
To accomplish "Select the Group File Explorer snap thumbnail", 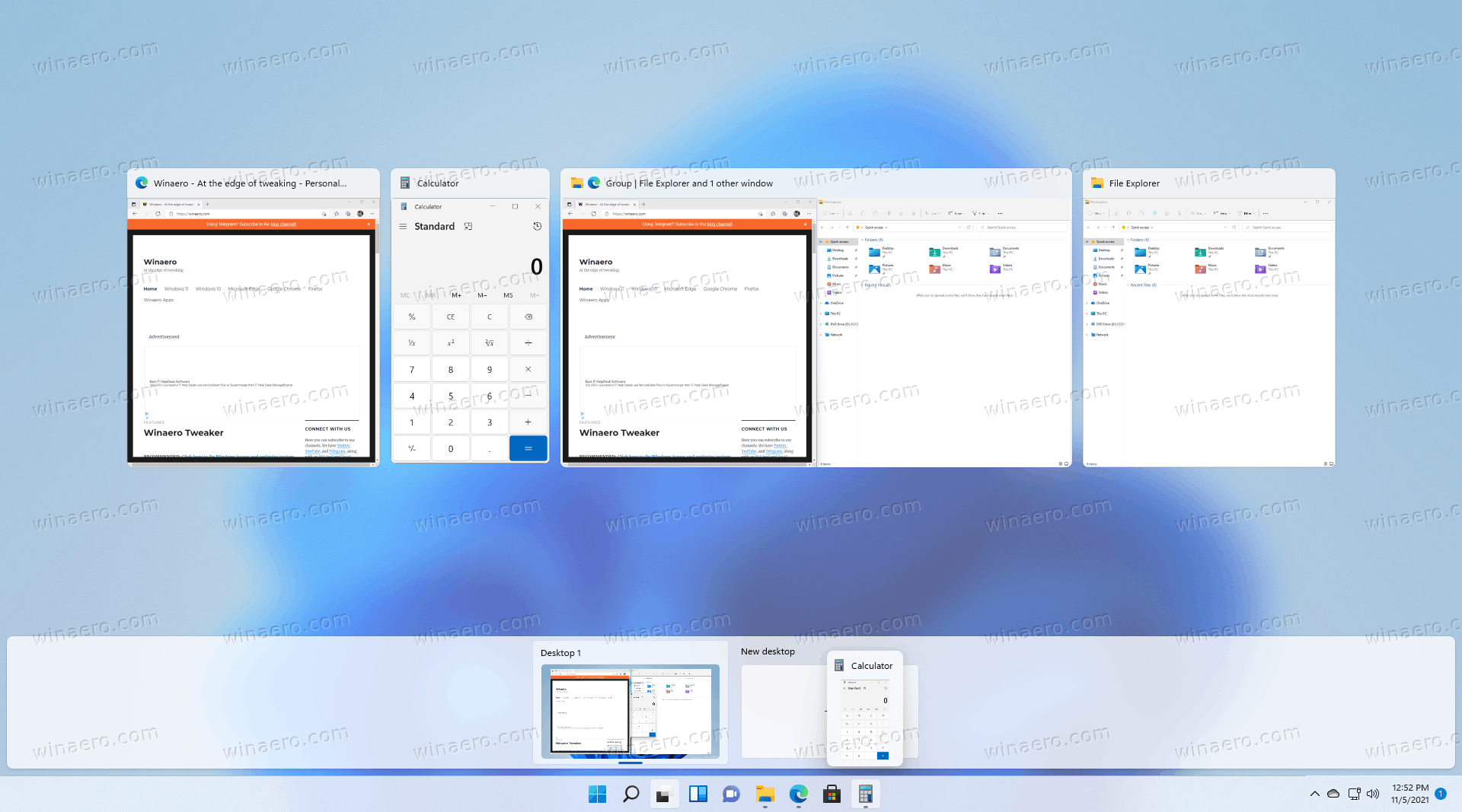I will 816,317.
